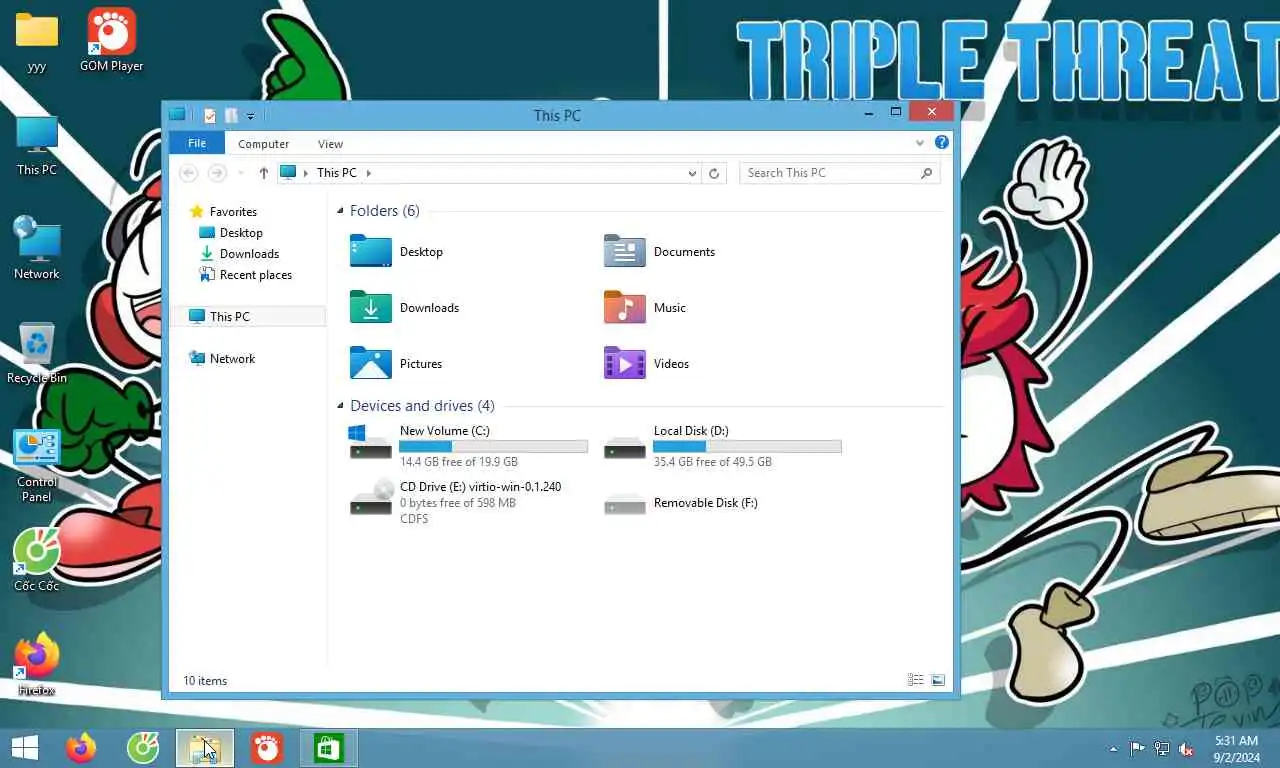The image size is (1280, 768).
Task: Click the network tray icon
Action: point(1162,748)
